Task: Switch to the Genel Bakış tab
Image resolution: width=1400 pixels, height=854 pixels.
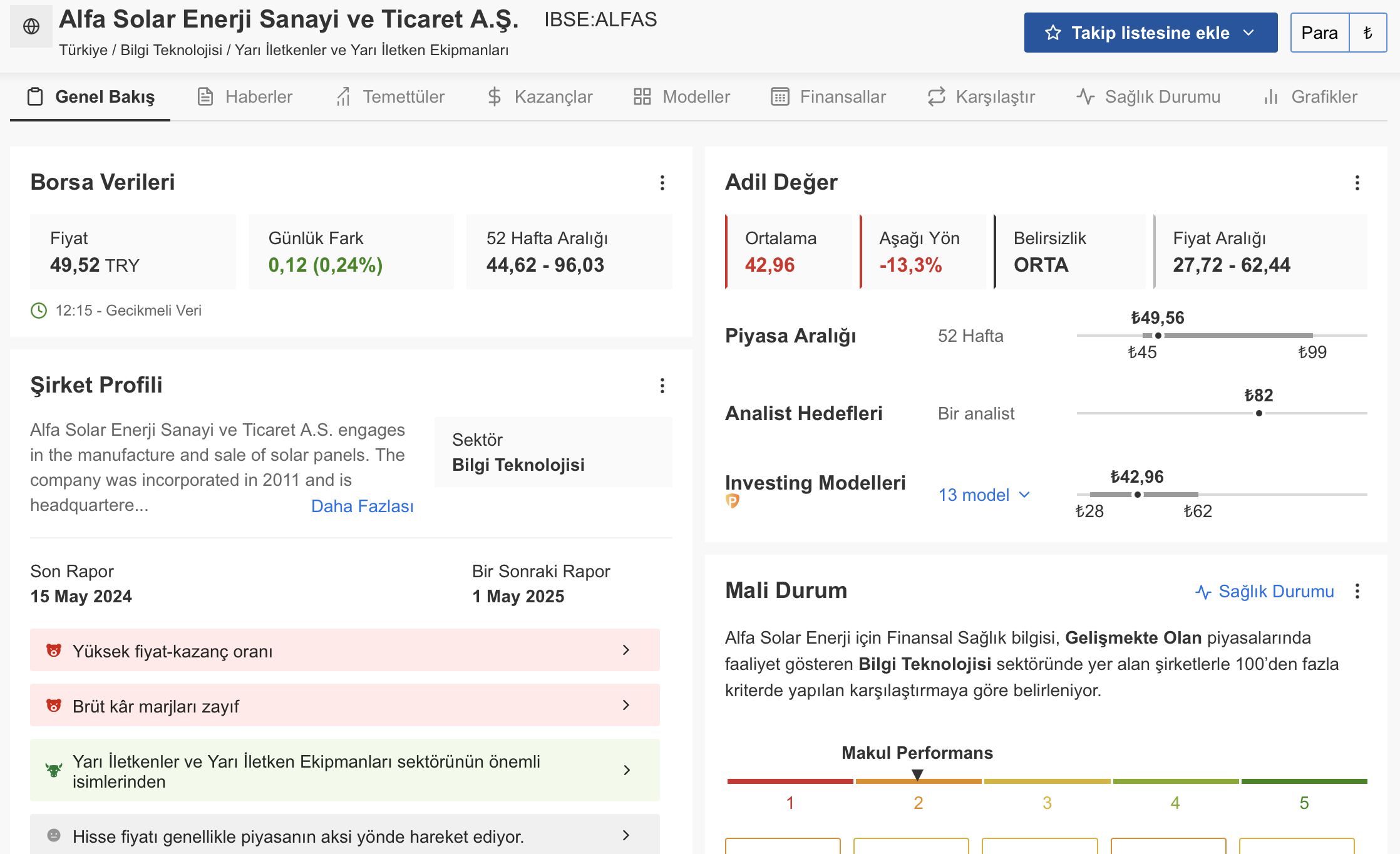Action: pyautogui.click(x=90, y=96)
